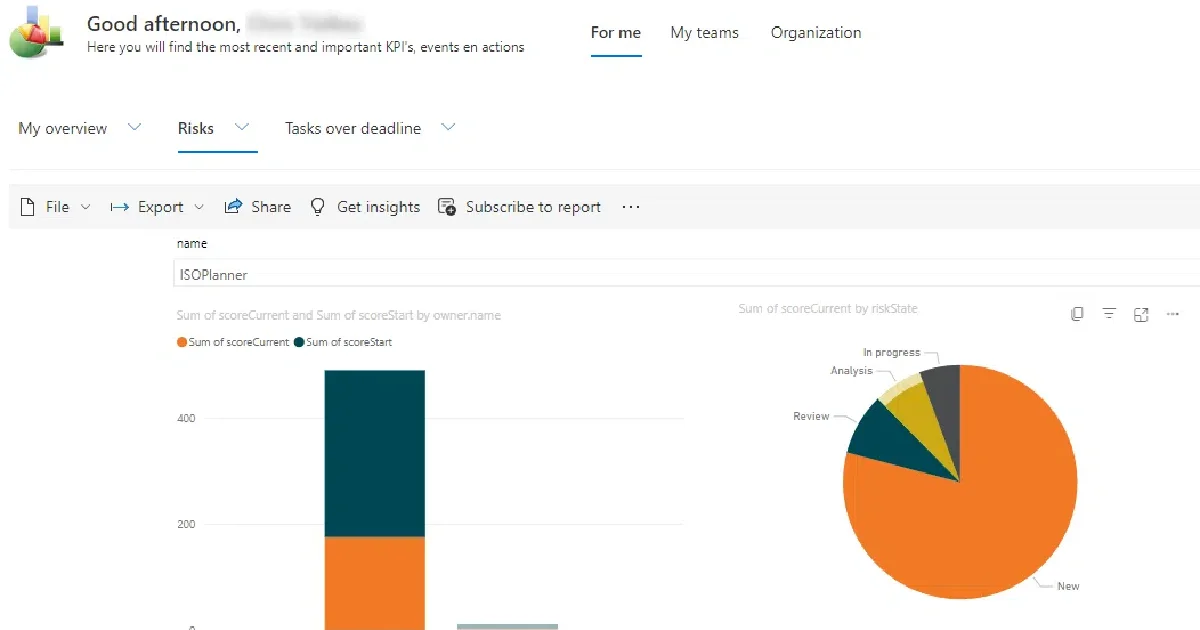Open Get insights
The height and width of the screenshot is (630, 1200).
[x=378, y=207]
